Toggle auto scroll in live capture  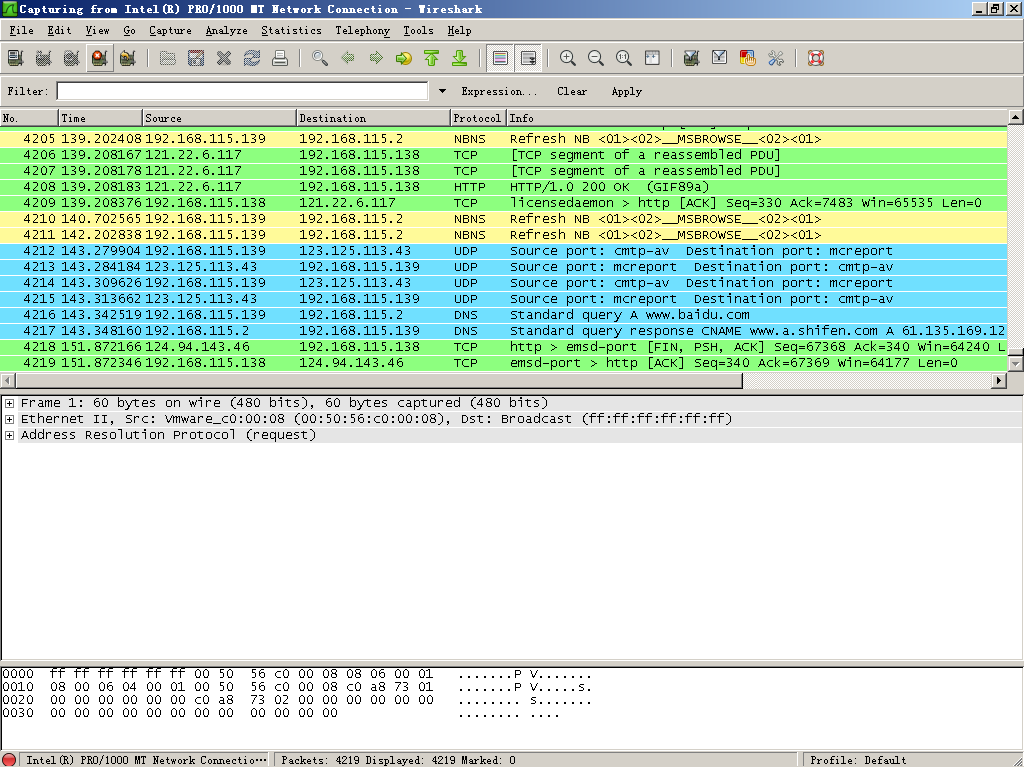[x=528, y=58]
